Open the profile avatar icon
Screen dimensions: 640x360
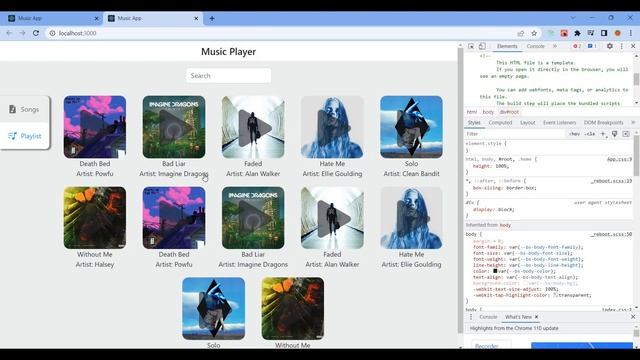[618, 33]
